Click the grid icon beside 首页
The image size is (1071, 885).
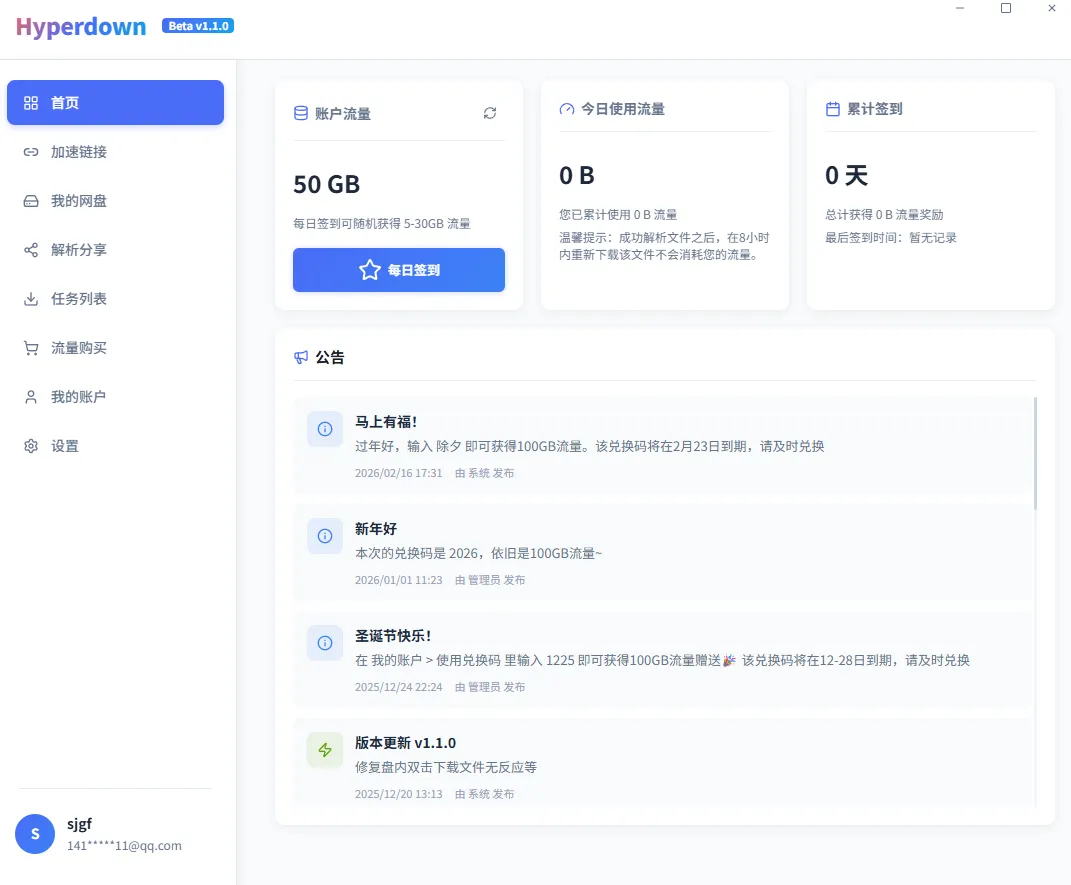31,102
